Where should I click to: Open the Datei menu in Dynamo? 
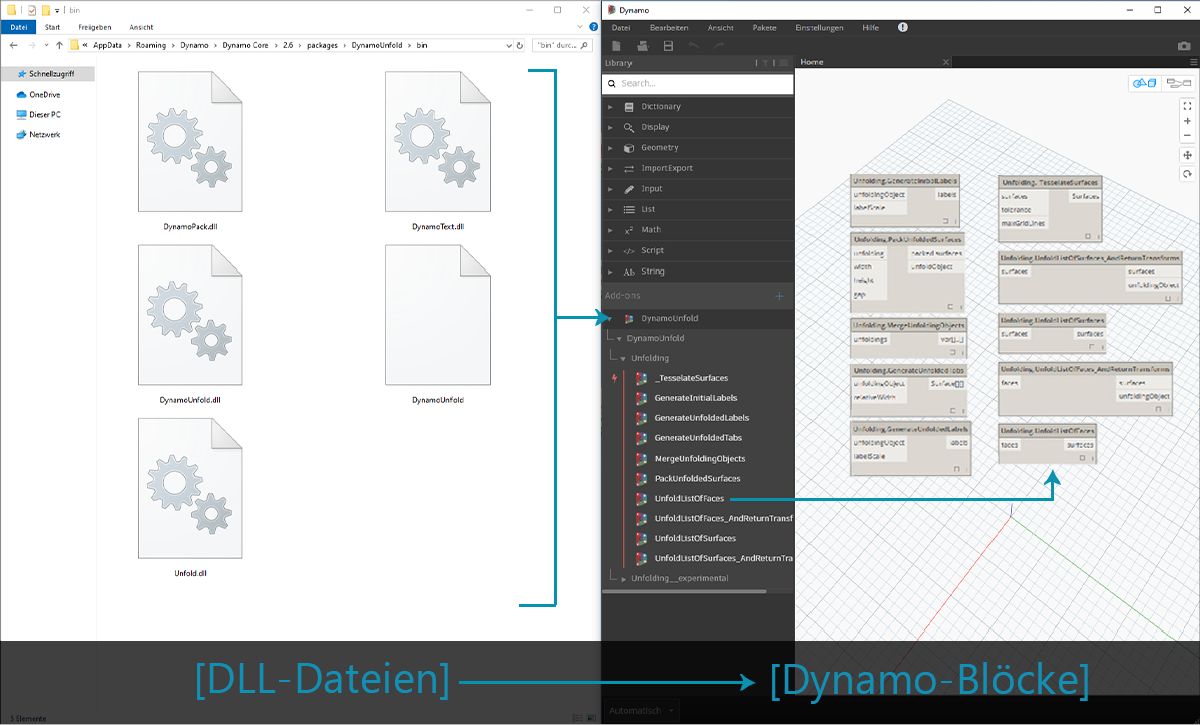click(621, 28)
